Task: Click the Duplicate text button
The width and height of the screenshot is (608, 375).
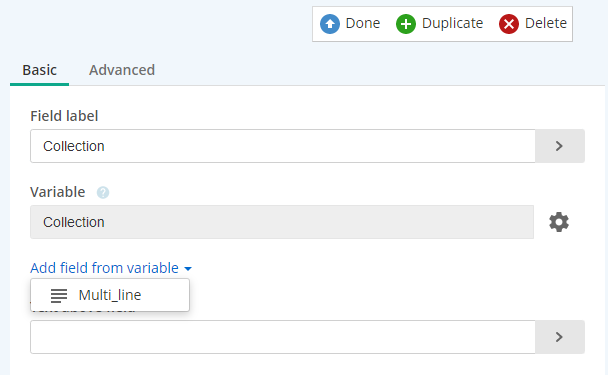Action: tap(452, 23)
